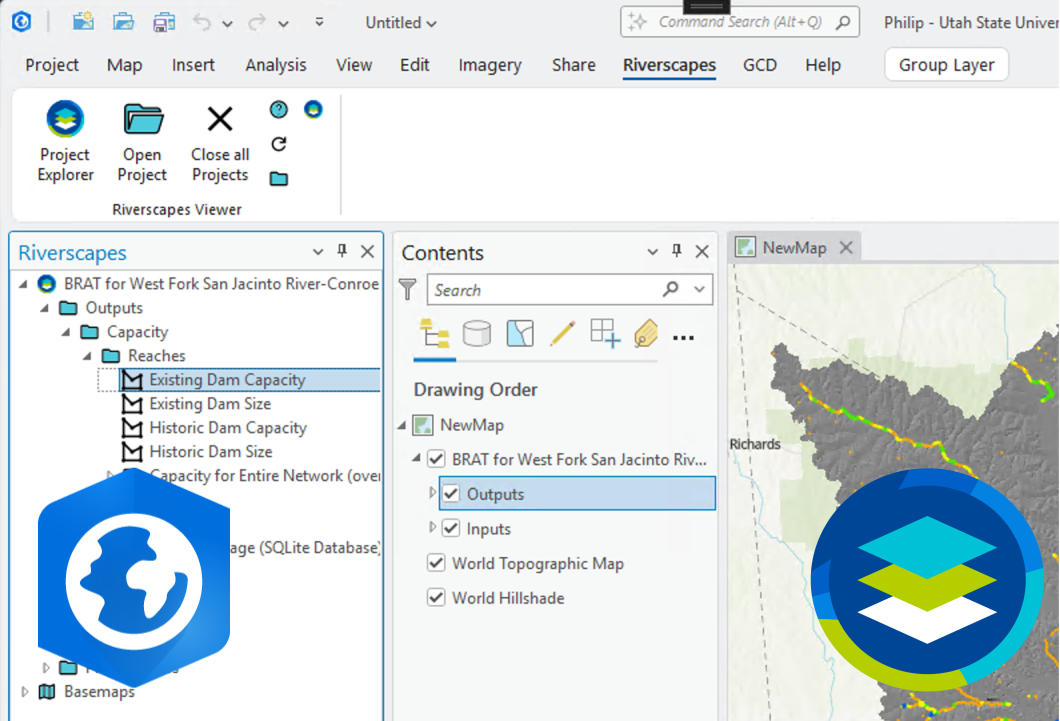The height and width of the screenshot is (721, 1060).
Task: Open the Analysis ribbon tab
Action: tap(276, 65)
